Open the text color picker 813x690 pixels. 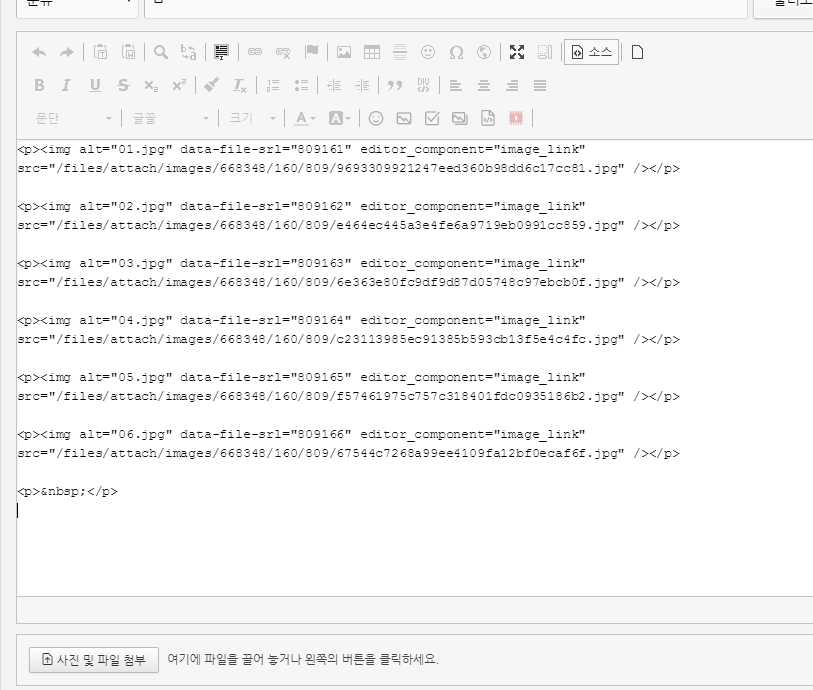pos(305,118)
